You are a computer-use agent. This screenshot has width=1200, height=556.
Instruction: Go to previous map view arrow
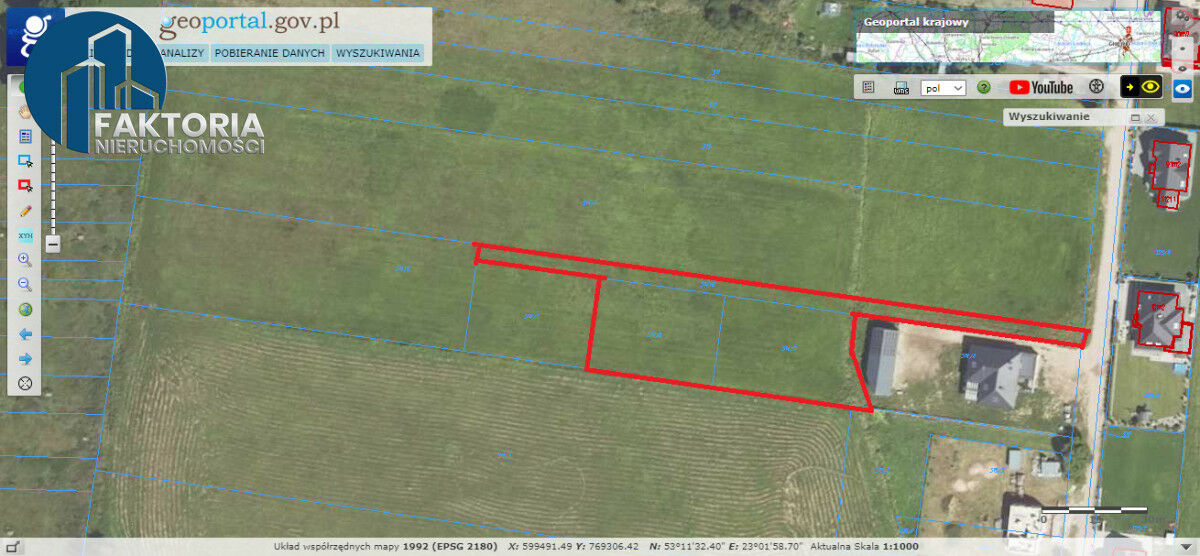coord(25,334)
